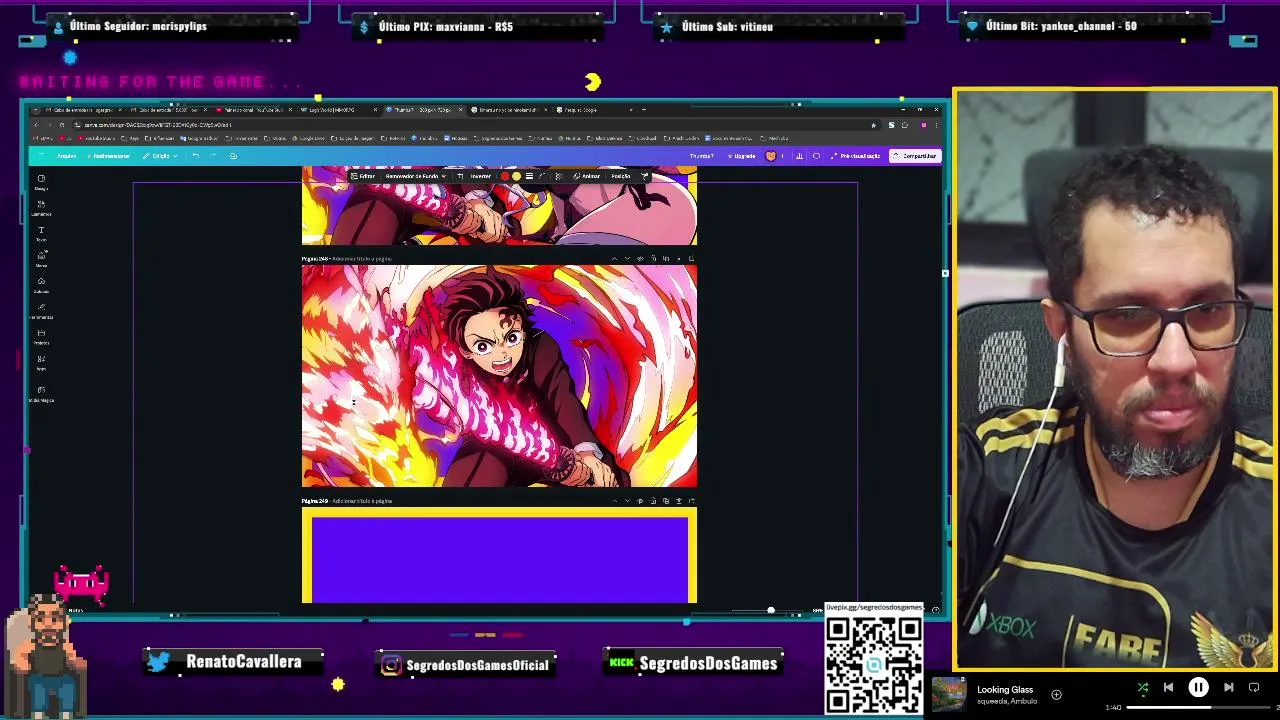Open the Uploads panel in sidebar
This screenshot has width=1280, height=720.
(x=41, y=285)
